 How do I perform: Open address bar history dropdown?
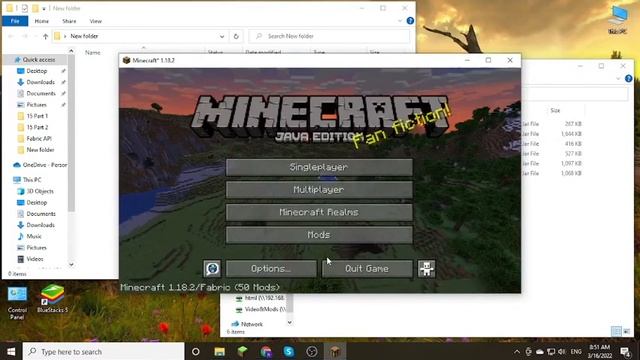tap(222, 36)
